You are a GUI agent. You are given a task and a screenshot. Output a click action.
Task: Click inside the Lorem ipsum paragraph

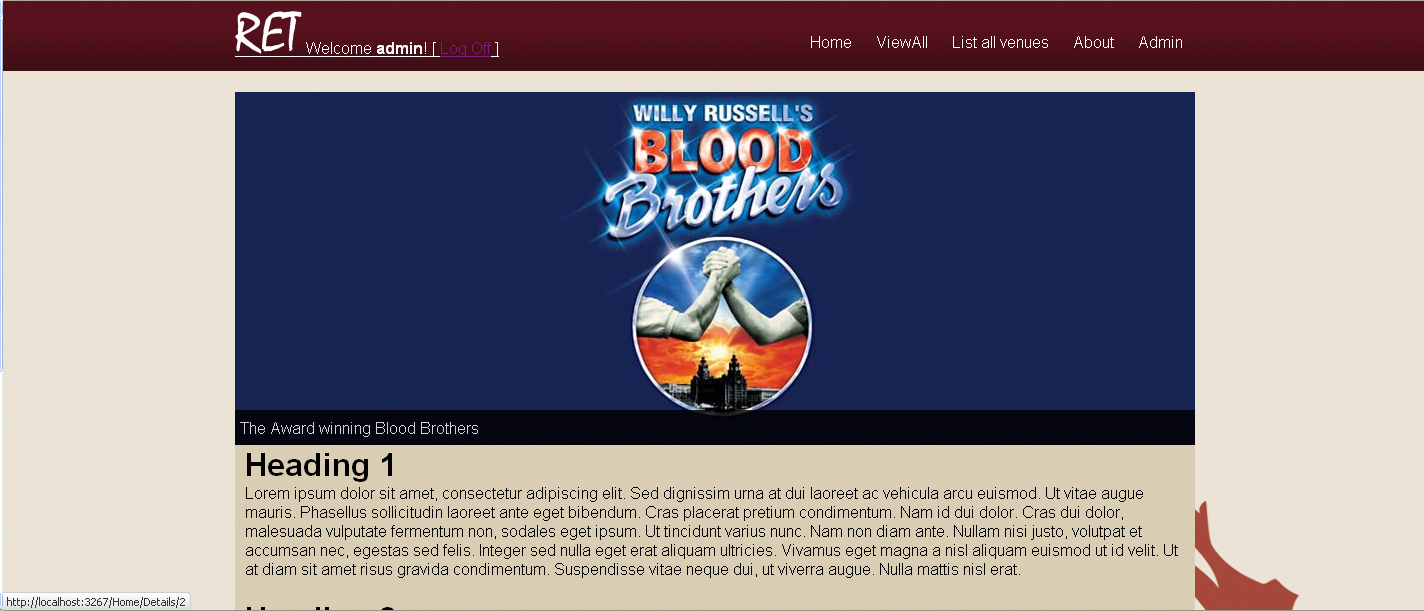pyautogui.click(x=712, y=532)
